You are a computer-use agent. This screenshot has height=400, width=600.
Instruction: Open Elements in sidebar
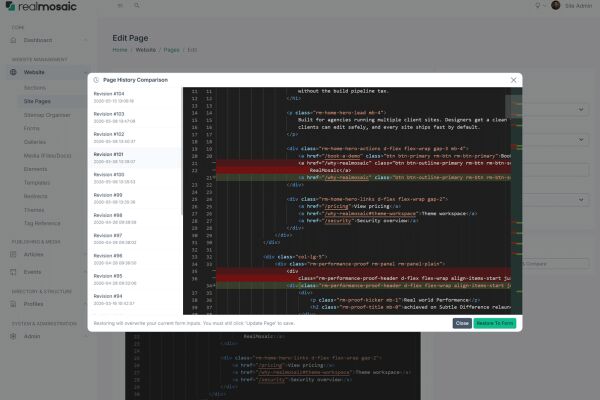[x=36, y=169]
